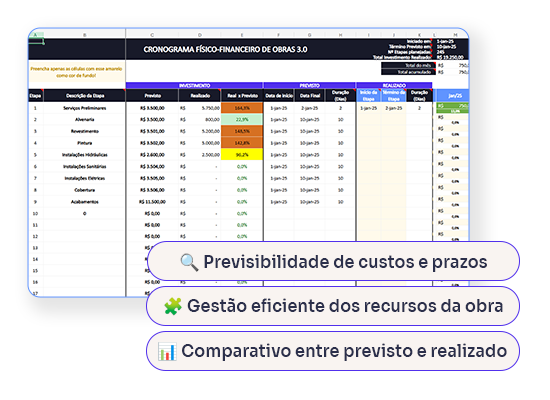Screen dimensions: 550x400
Task: Select the 'Cobertura' cell
Action: click(85, 190)
